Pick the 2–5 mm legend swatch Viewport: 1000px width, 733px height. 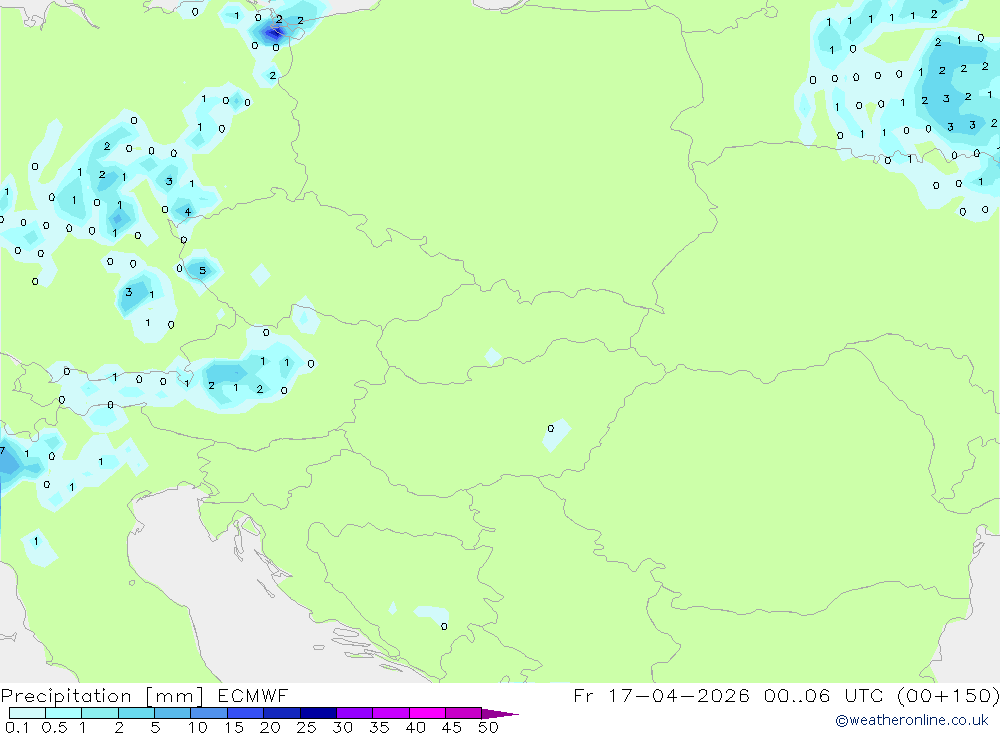click(136, 713)
